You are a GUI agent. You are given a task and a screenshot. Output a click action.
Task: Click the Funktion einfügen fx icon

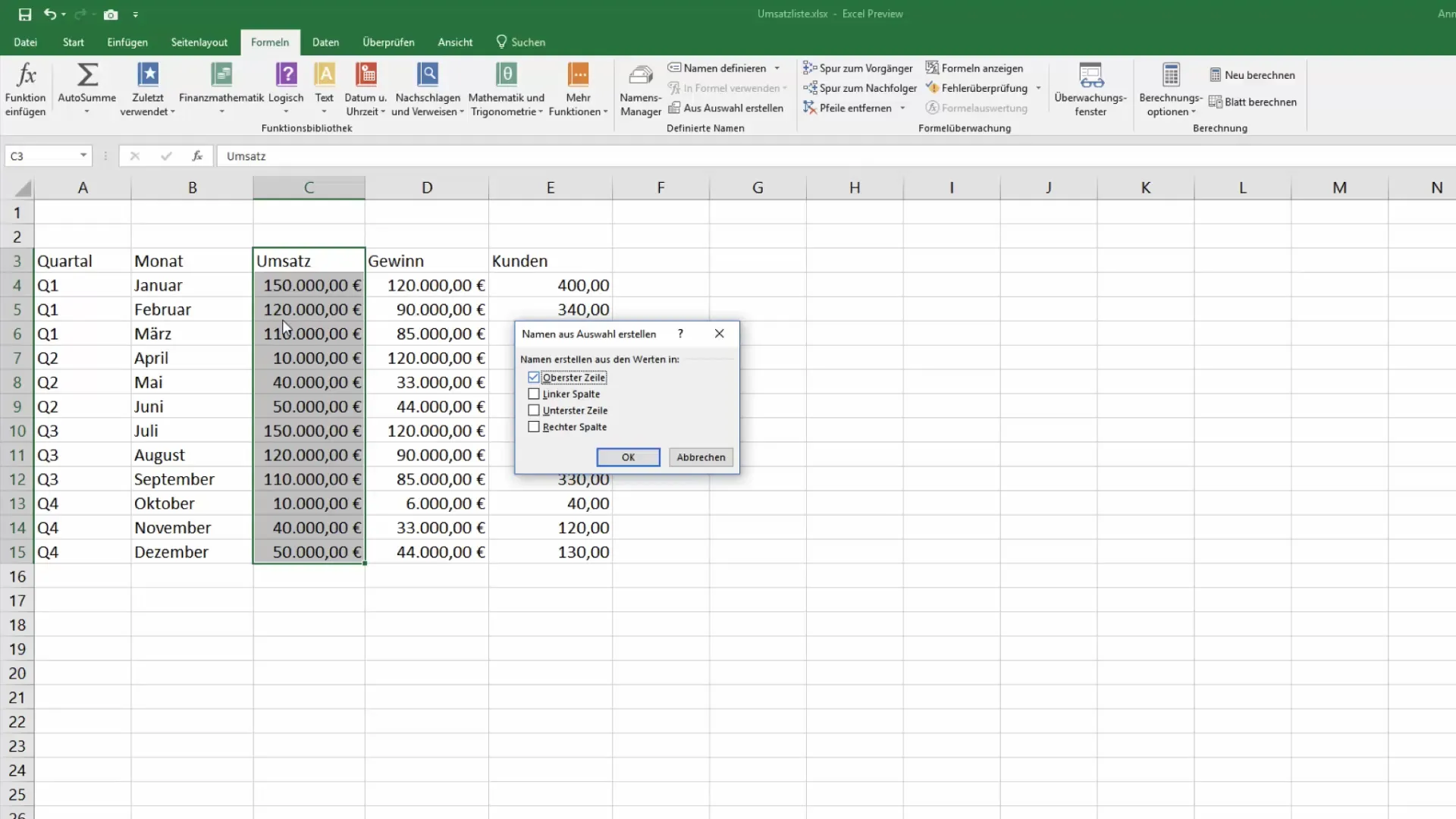pos(26,75)
